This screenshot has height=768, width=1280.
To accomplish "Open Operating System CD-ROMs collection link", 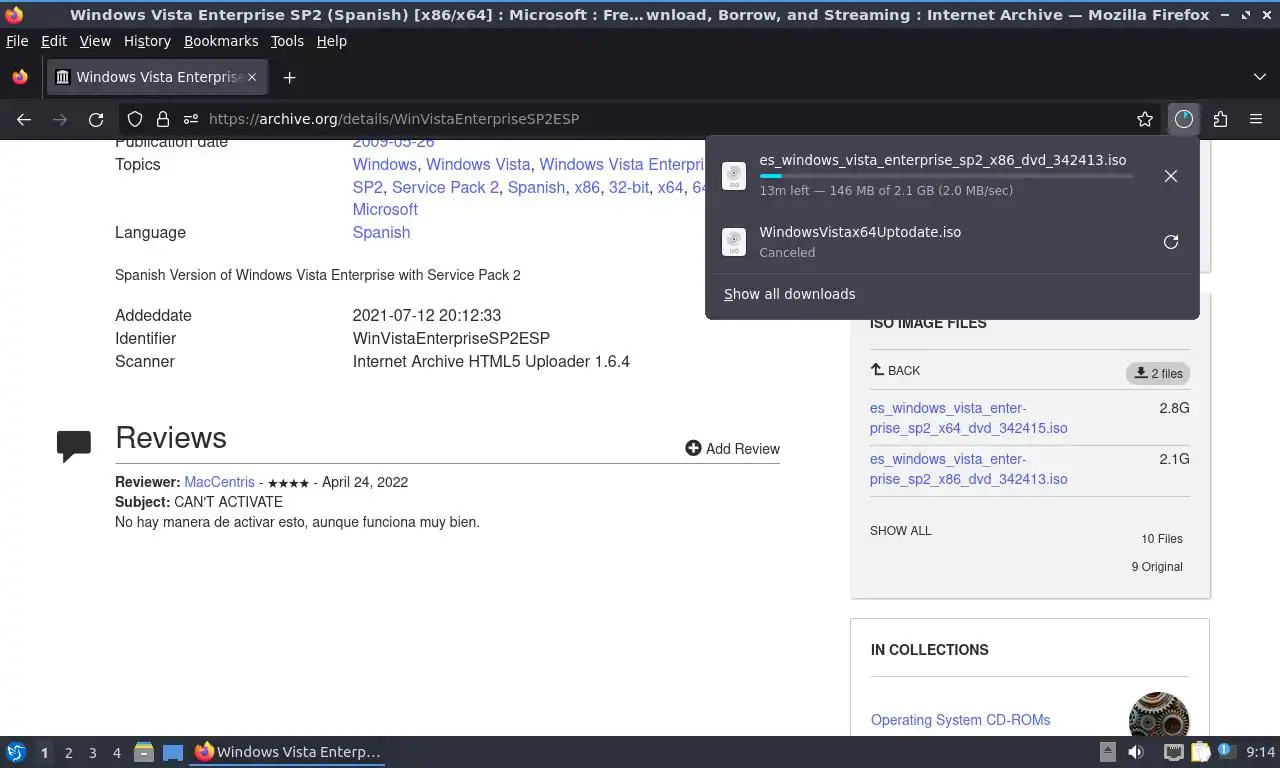I will click(960, 720).
